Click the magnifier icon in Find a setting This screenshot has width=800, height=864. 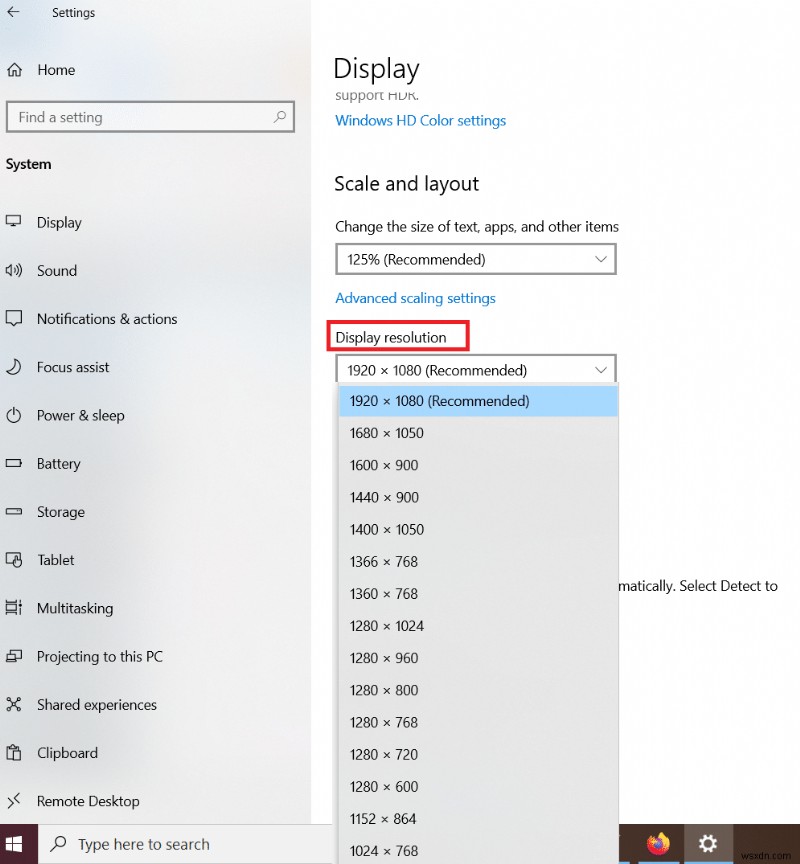[x=281, y=117]
